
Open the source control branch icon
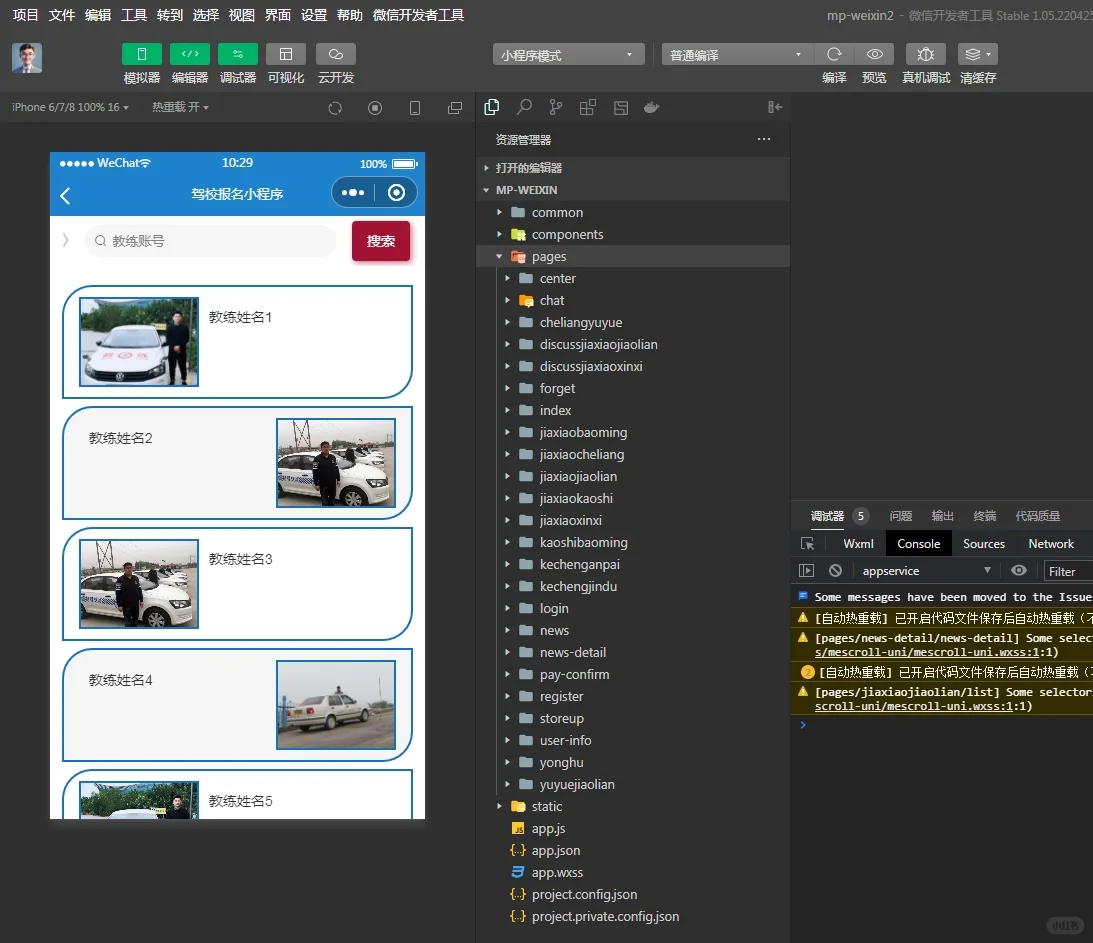(556, 107)
